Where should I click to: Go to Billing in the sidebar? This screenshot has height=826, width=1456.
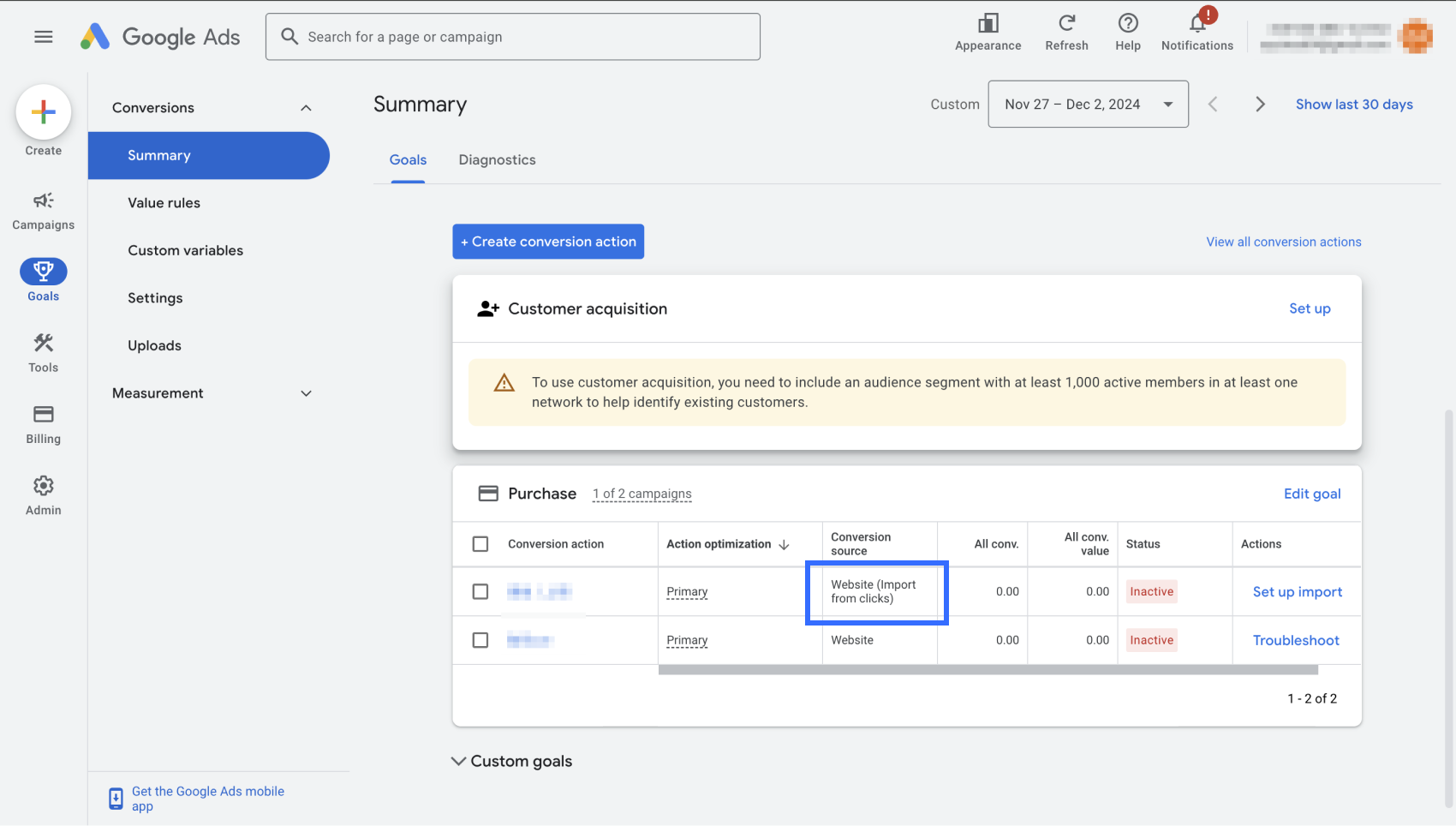point(44,424)
